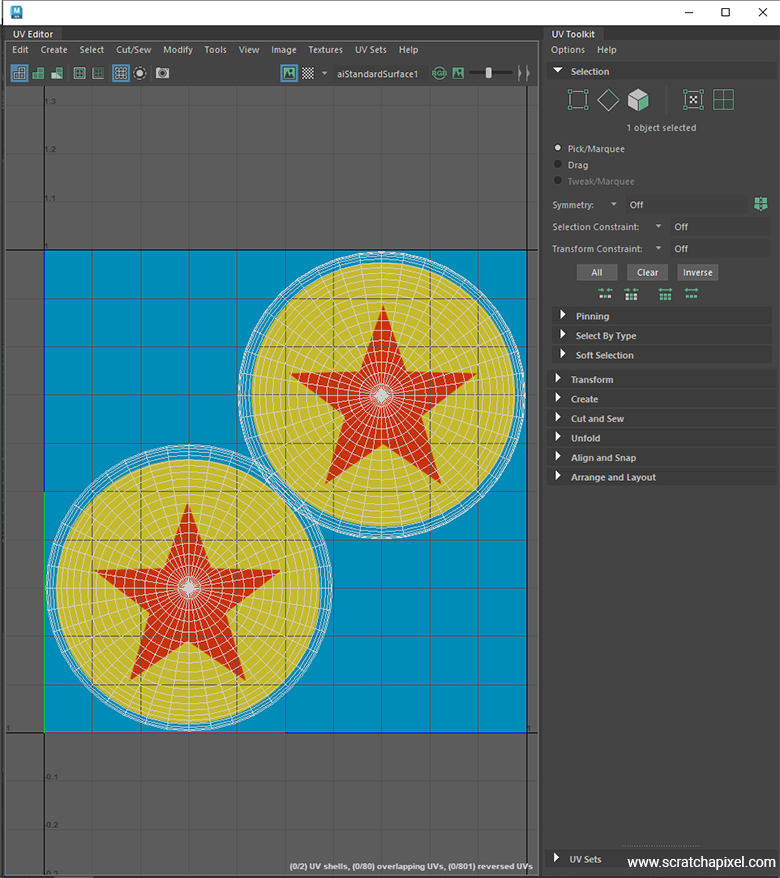
Task: Open the Tools menu
Action: [215, 50]
